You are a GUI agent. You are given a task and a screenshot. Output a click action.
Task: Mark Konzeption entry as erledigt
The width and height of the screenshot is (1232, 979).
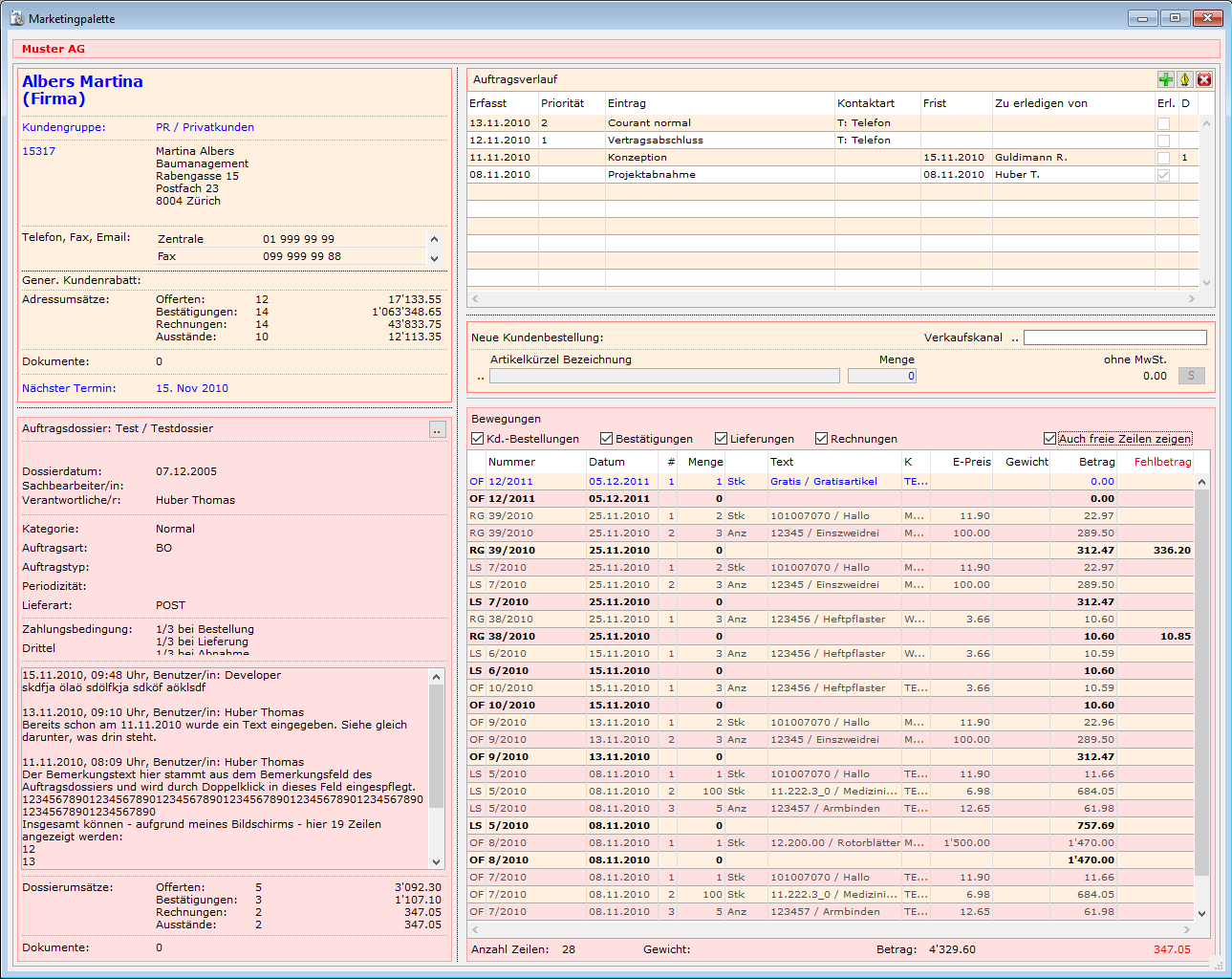coord(1163,158)
